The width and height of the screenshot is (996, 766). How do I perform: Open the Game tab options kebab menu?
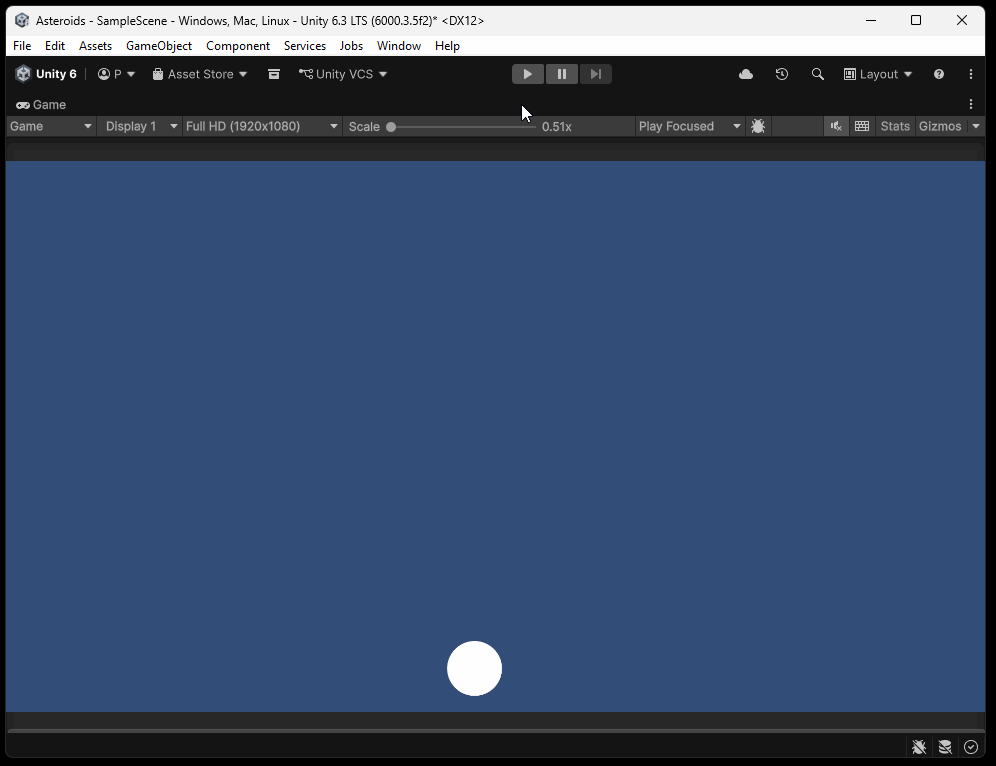(971, 104)
